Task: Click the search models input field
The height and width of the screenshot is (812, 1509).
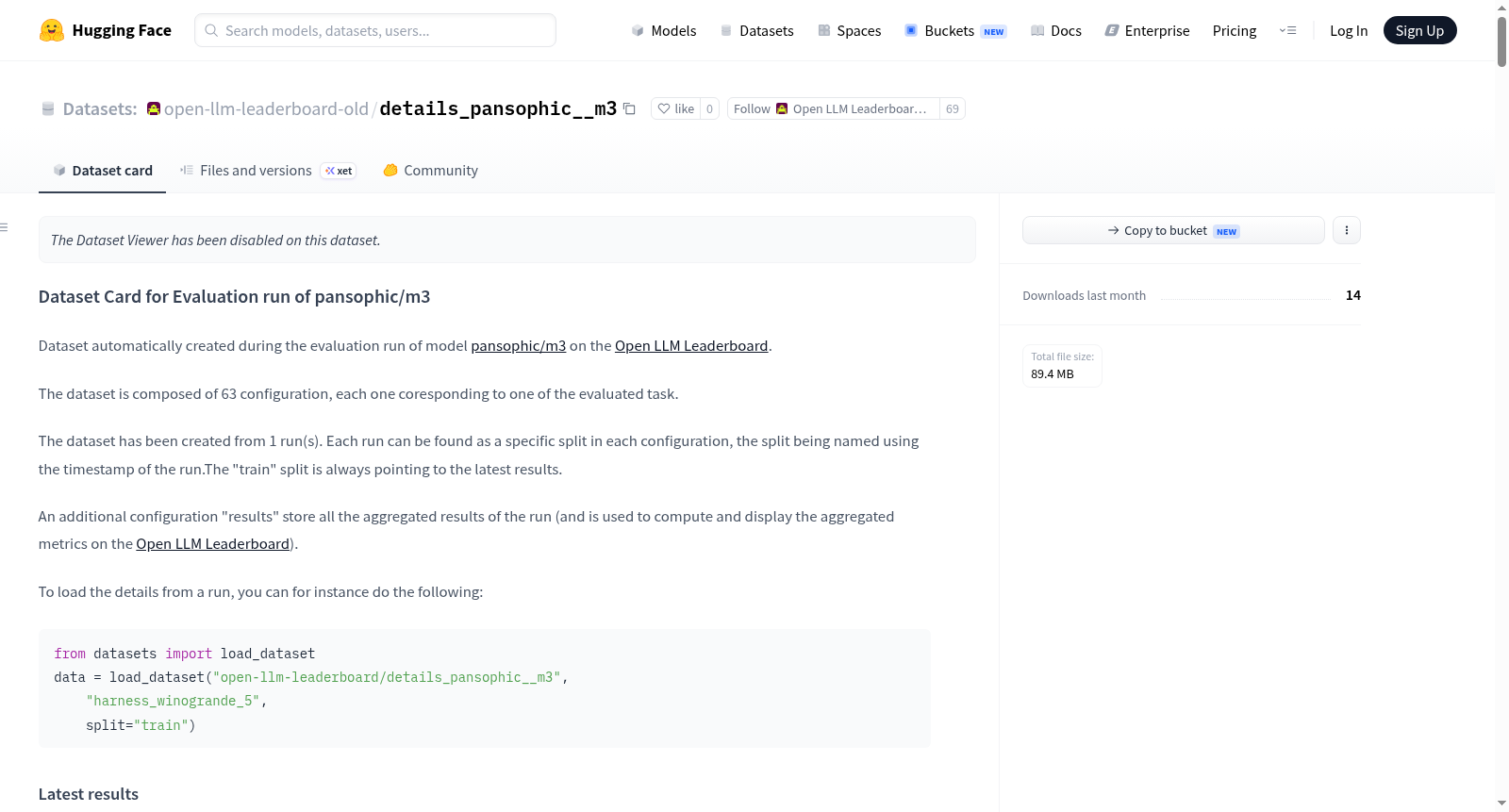Action: click(x=375, y=30)
